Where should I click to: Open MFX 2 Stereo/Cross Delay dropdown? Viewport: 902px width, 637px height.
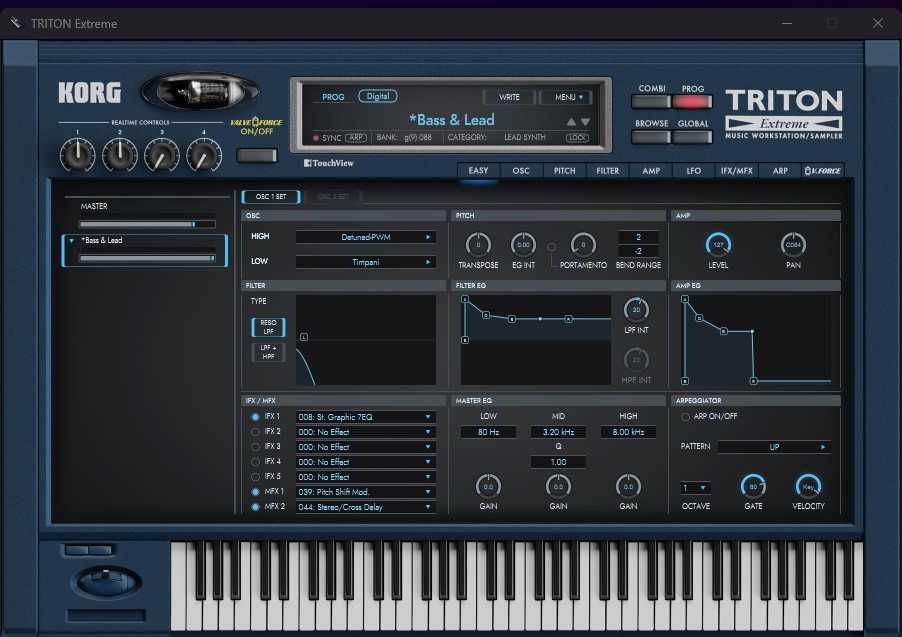[365, 507]
